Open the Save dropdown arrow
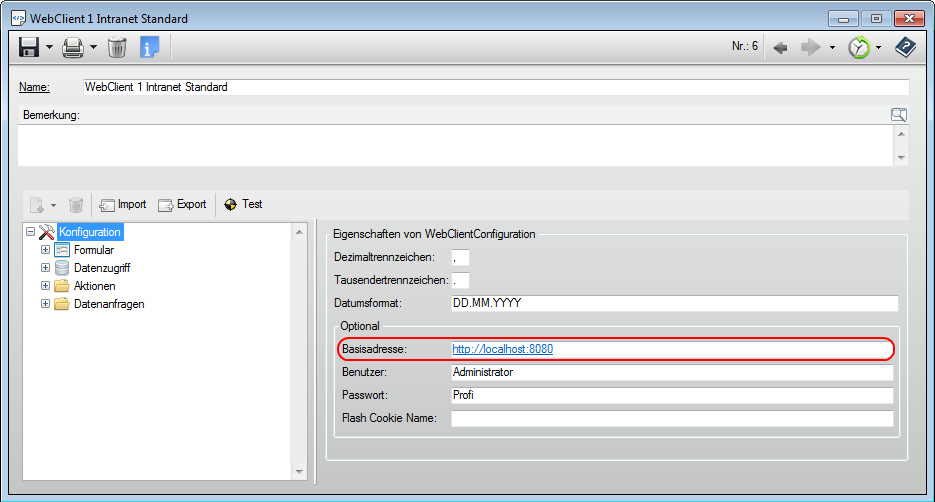 48,47
